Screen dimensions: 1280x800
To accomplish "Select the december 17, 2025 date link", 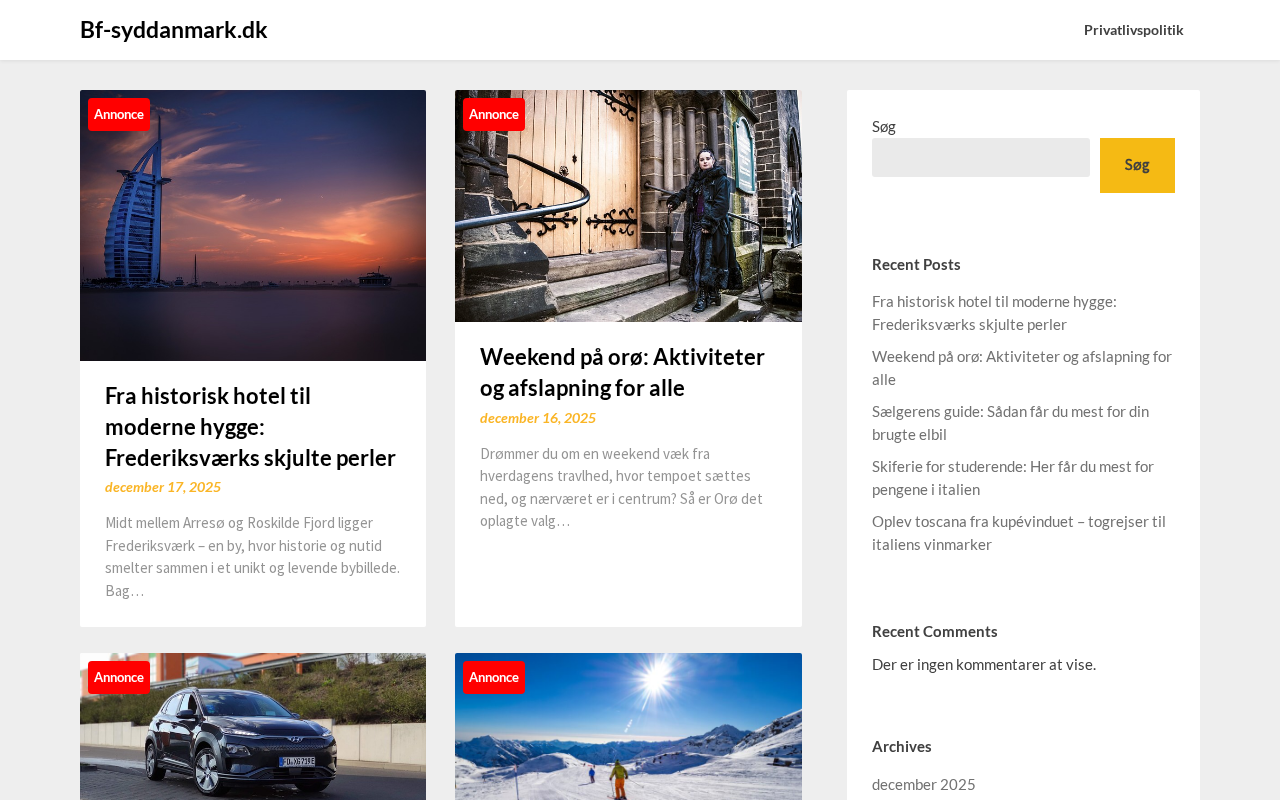I will pyautogui.click(x=163, y=487).
